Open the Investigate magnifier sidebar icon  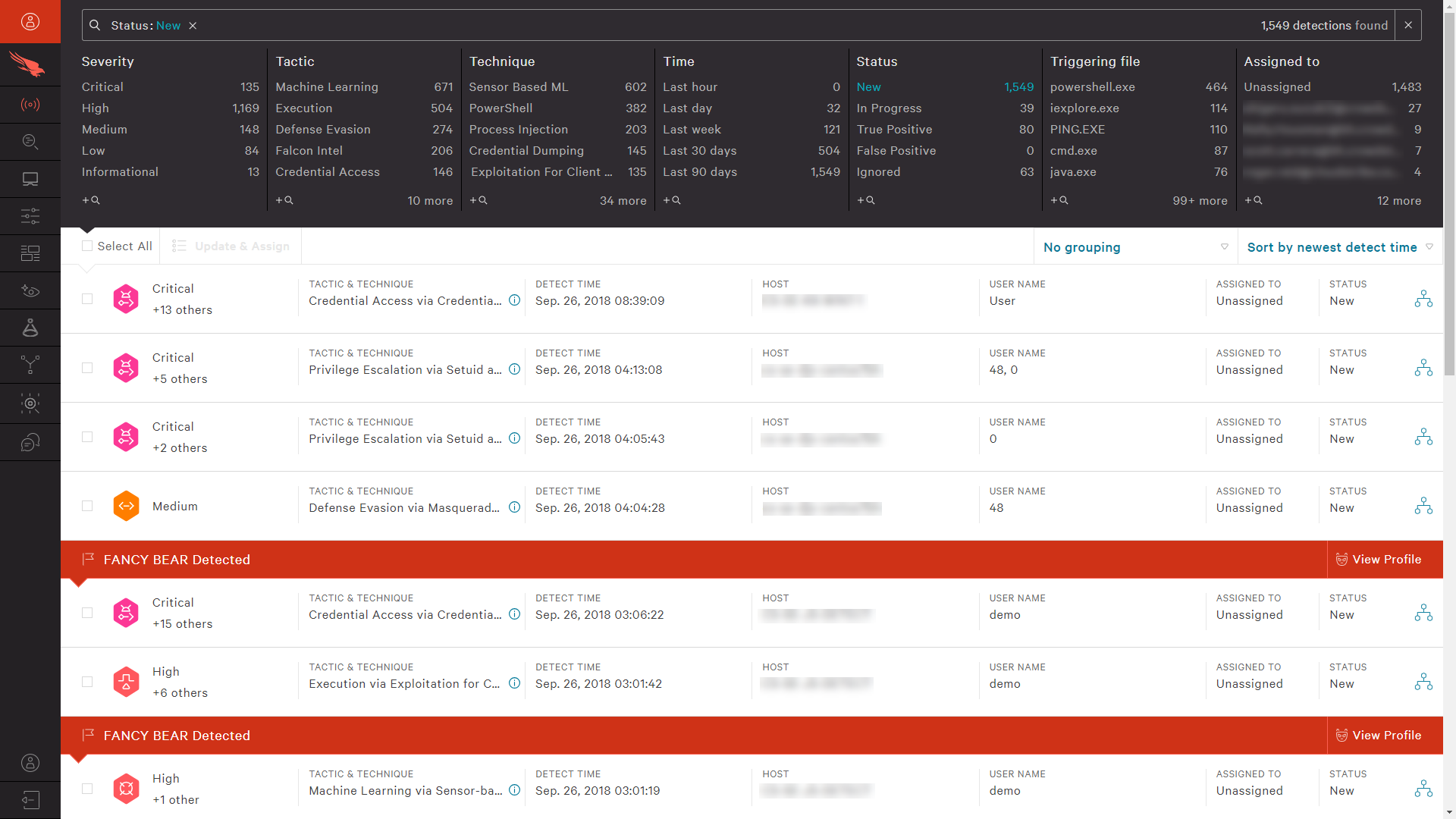click(30, 142)
